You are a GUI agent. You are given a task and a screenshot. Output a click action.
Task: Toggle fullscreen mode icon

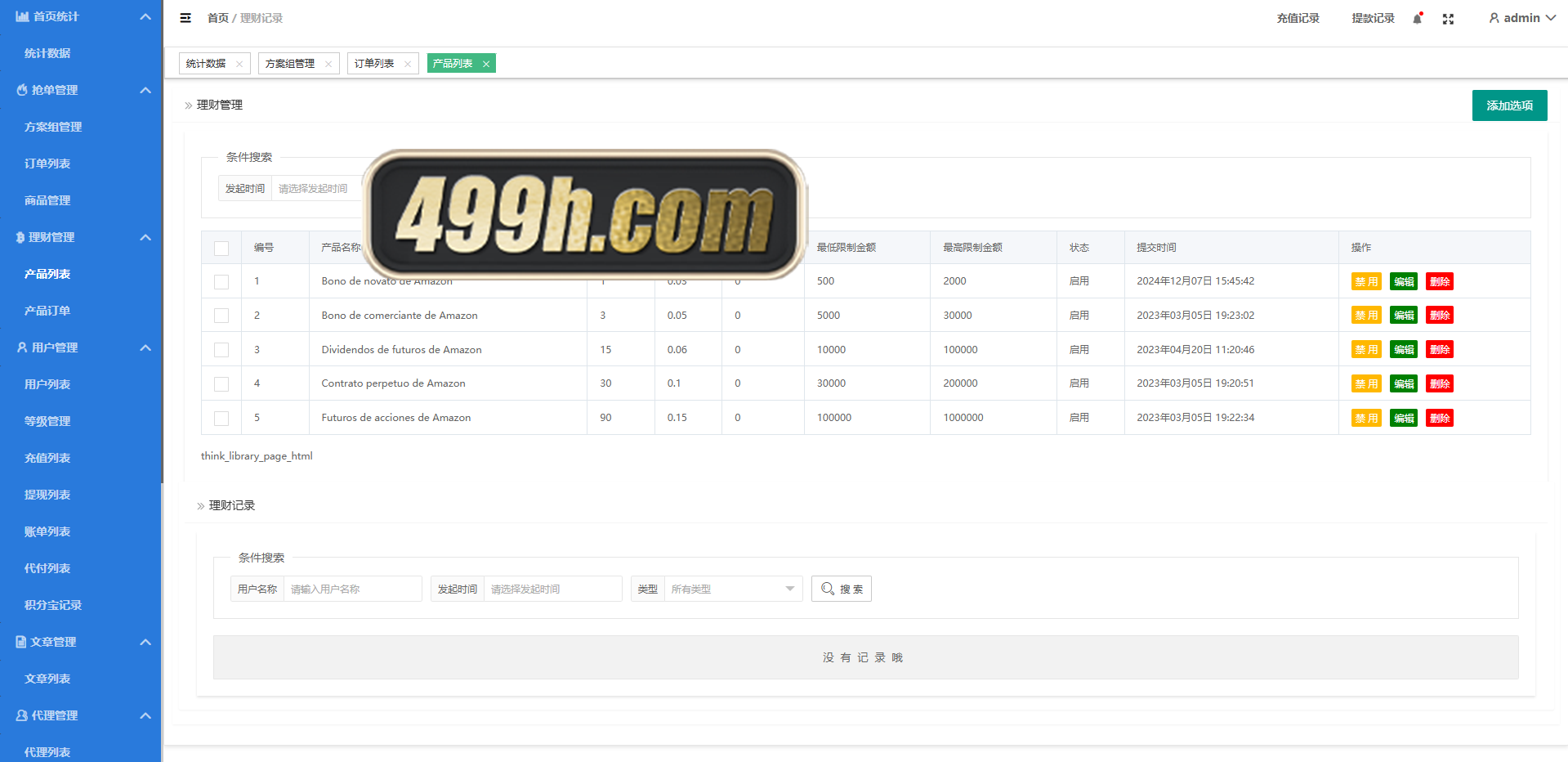click(x=1448, y=19)
